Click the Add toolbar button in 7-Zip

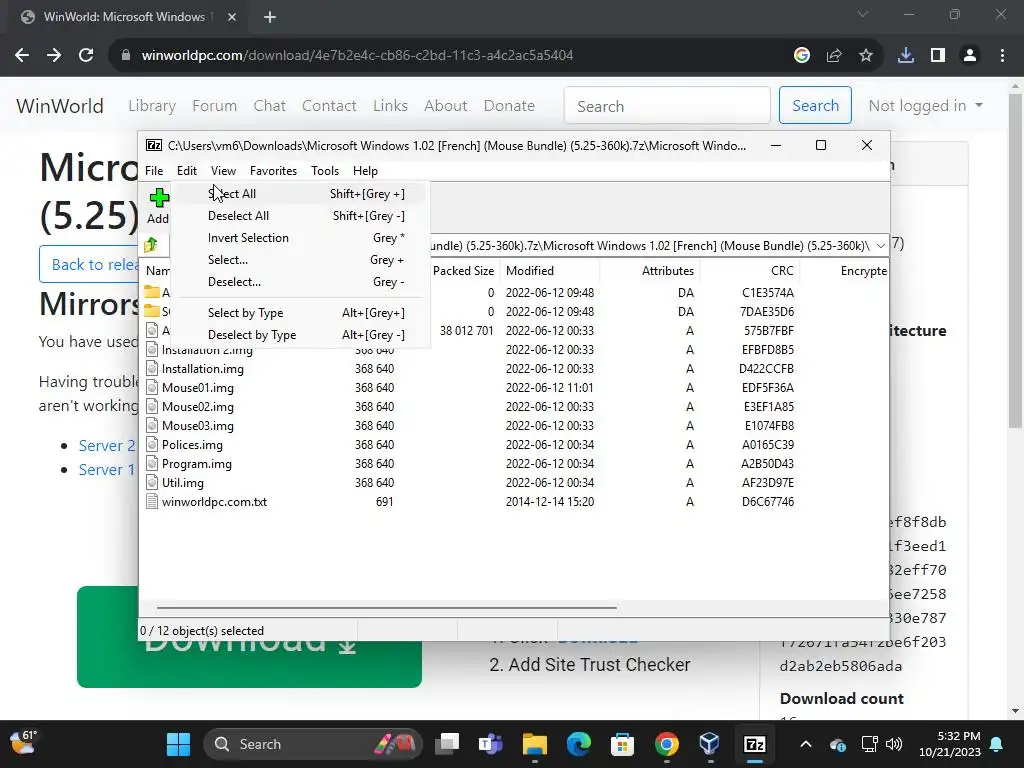158,206
